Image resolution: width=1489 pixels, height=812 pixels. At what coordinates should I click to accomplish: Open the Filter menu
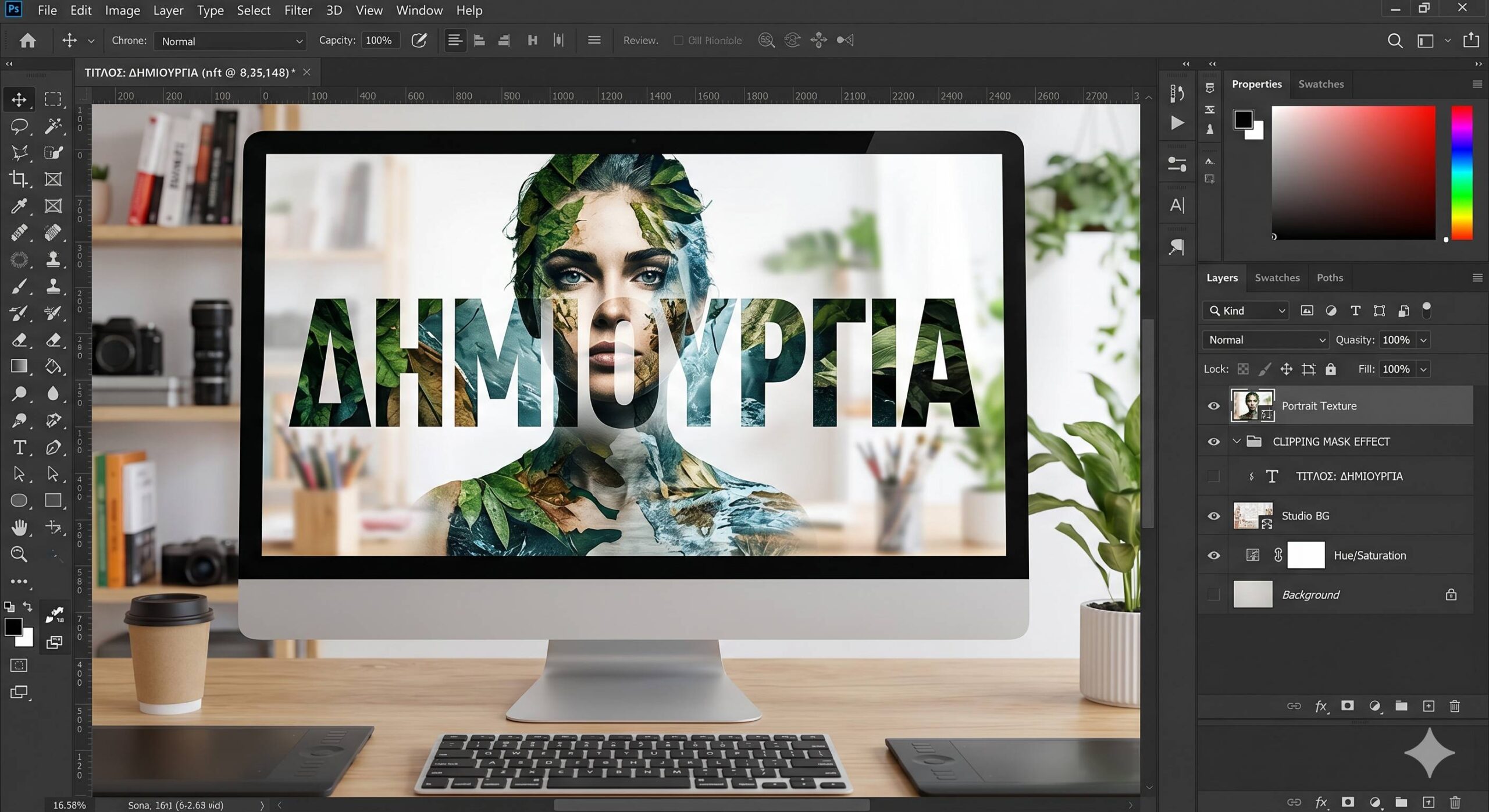pyautogui.click(x=297, y=10)
